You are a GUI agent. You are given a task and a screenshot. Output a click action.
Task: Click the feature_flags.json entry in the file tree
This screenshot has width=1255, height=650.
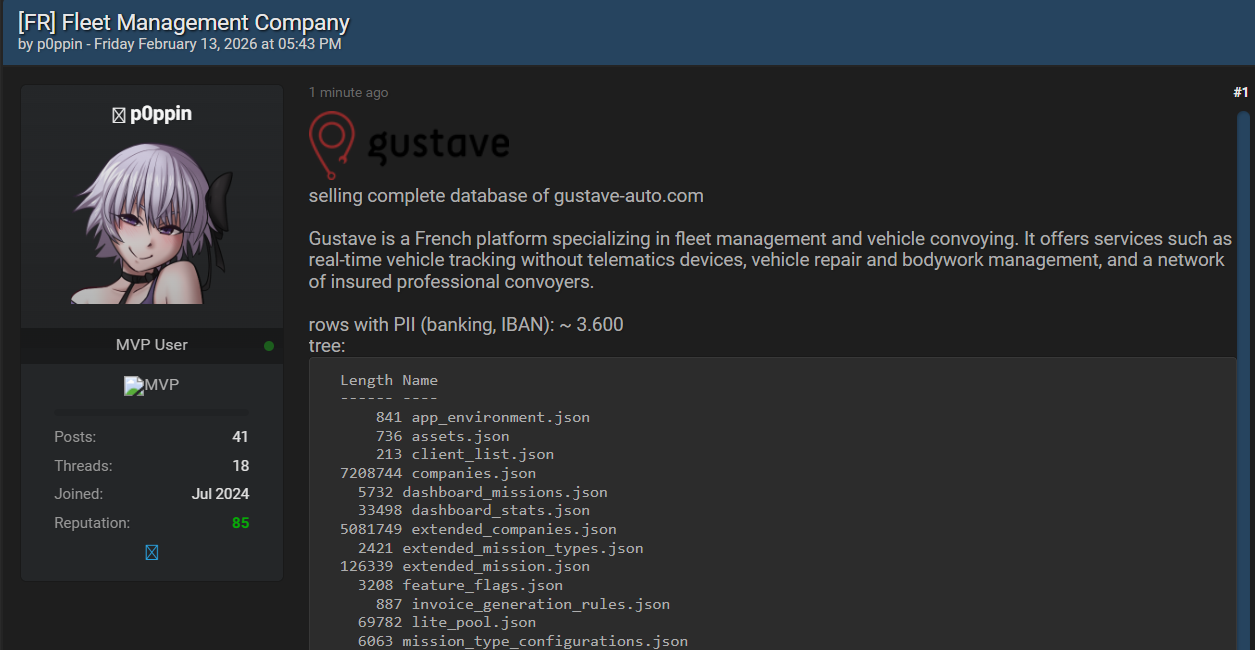pos(482,585)
